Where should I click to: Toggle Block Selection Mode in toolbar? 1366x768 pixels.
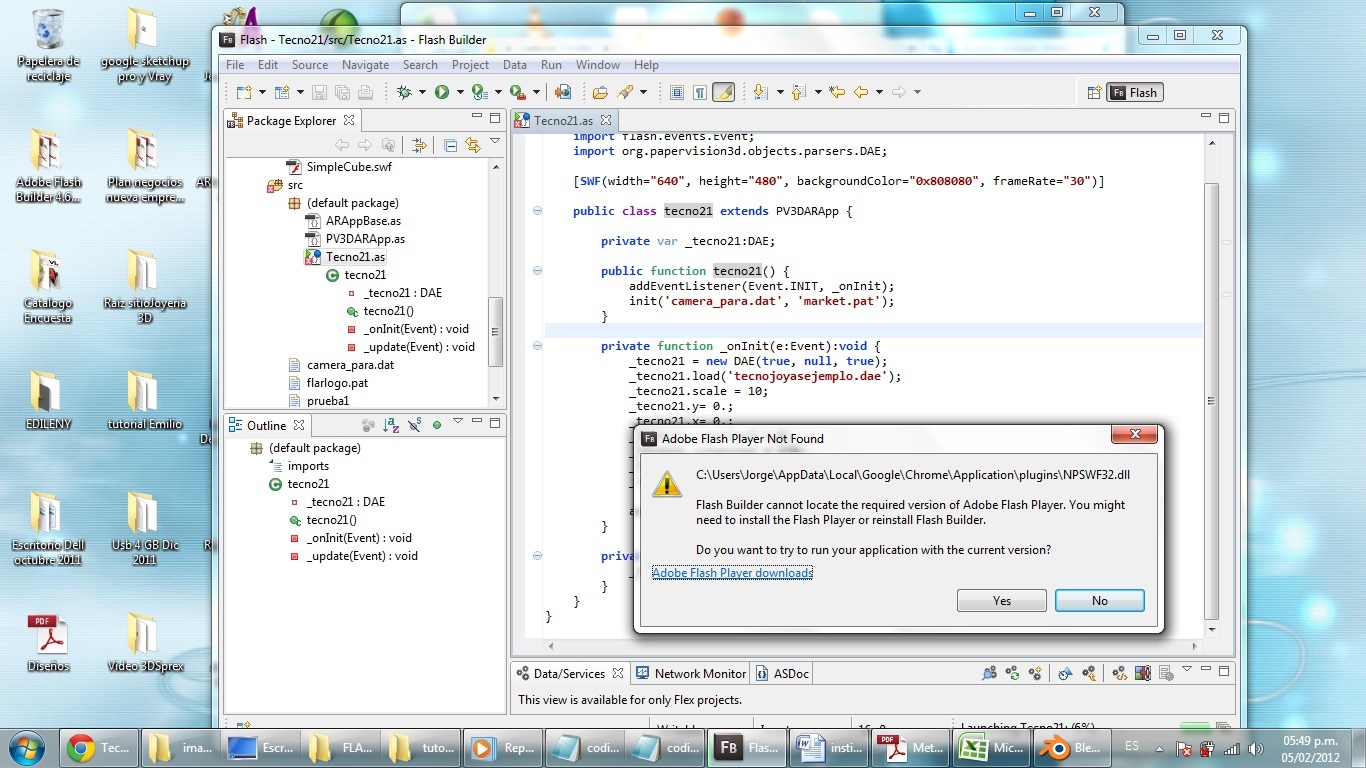(x=676, y=92)
